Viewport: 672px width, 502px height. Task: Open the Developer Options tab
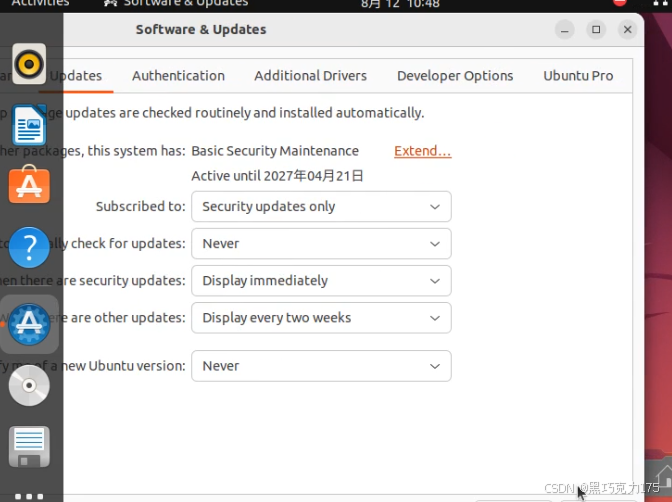(x=455, y=76)
